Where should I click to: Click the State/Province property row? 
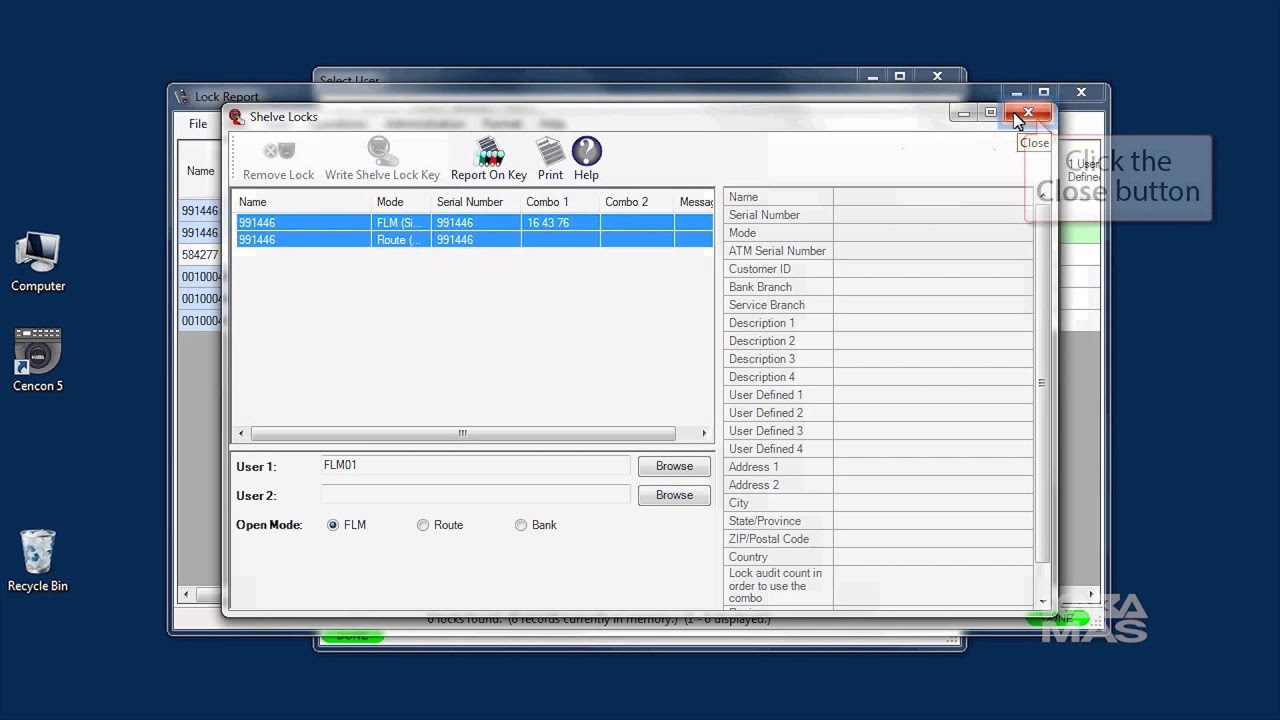(878, 521)
